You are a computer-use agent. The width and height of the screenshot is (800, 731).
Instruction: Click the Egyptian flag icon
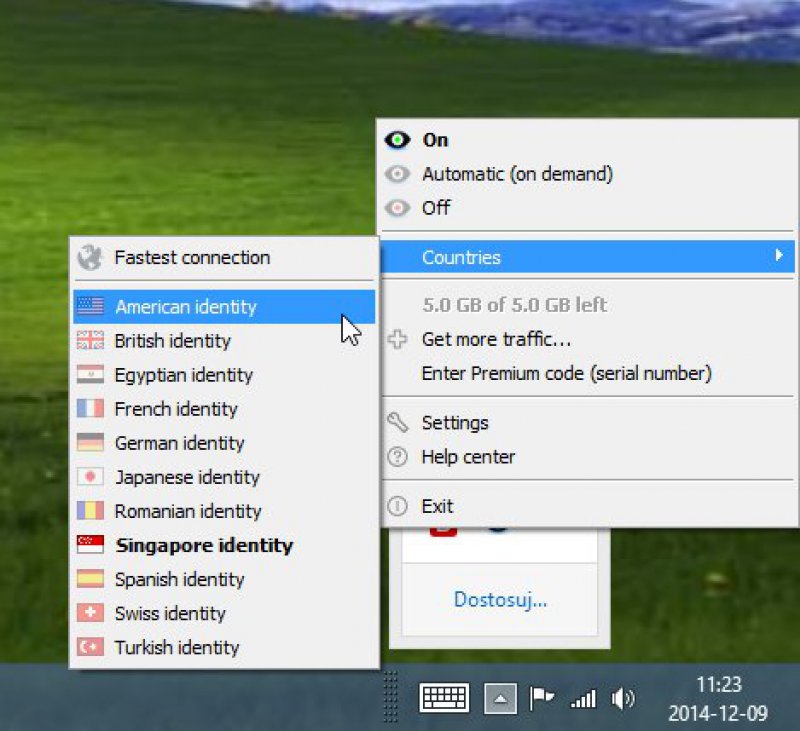pos(90,374)
